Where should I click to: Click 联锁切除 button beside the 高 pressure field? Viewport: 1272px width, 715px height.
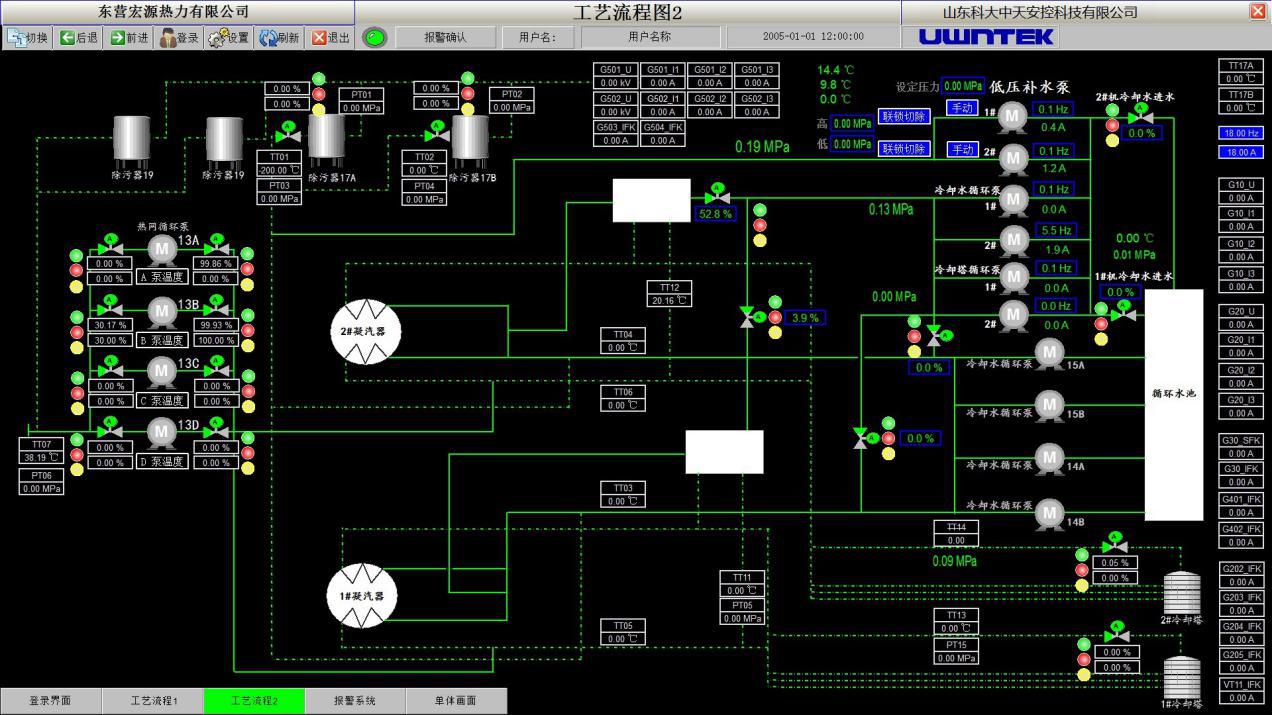904,116
